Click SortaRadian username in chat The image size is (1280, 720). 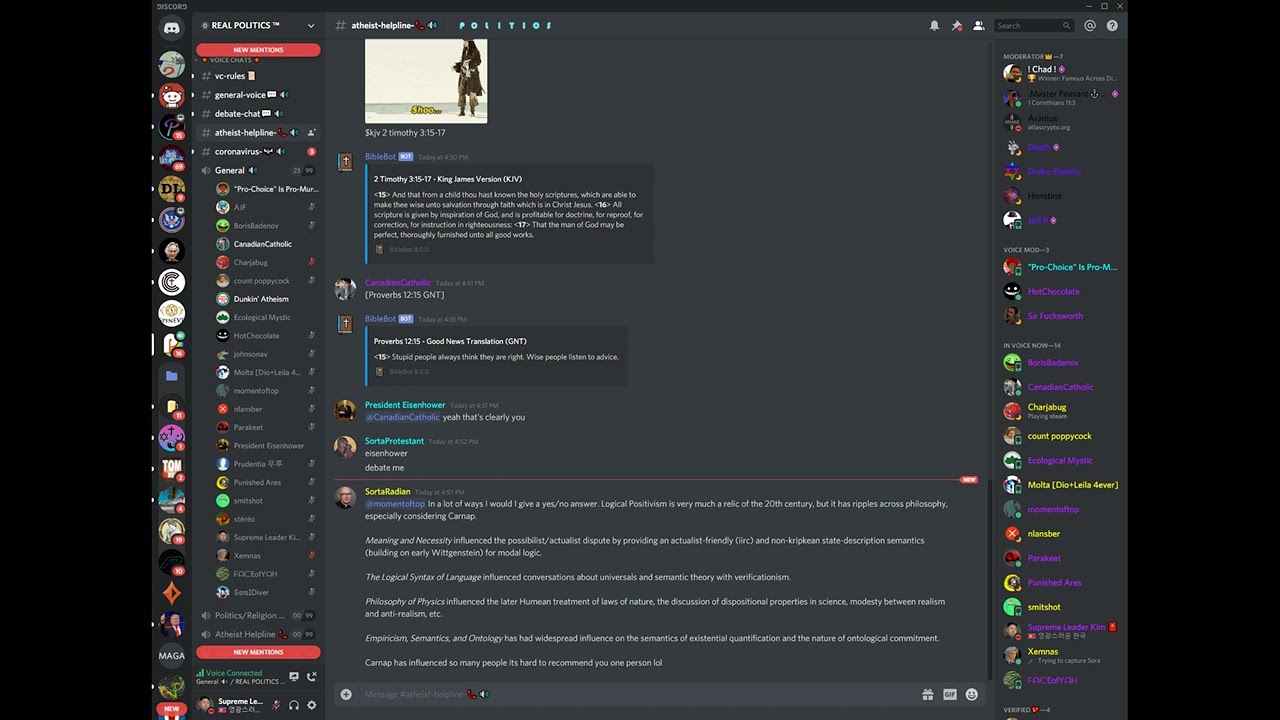tap(387, 492)
